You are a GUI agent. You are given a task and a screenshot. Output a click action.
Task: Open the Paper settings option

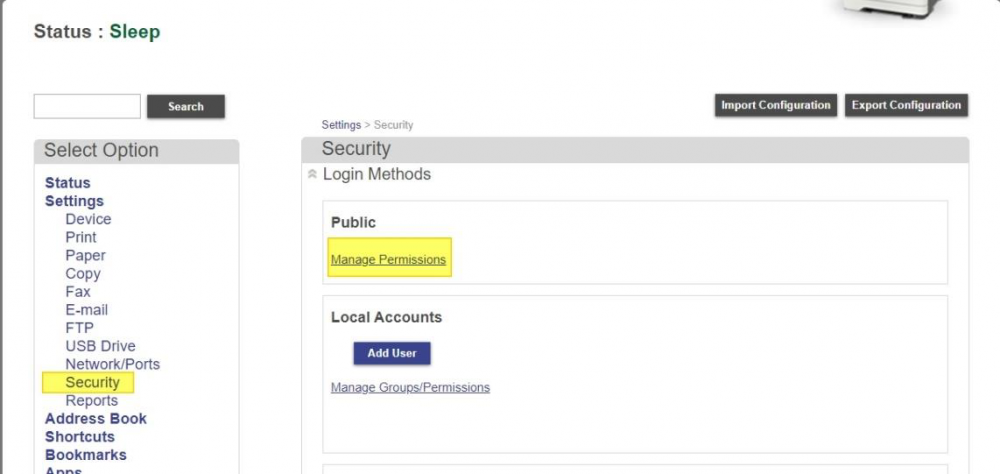pyautogui.click(x=85, y=255)
